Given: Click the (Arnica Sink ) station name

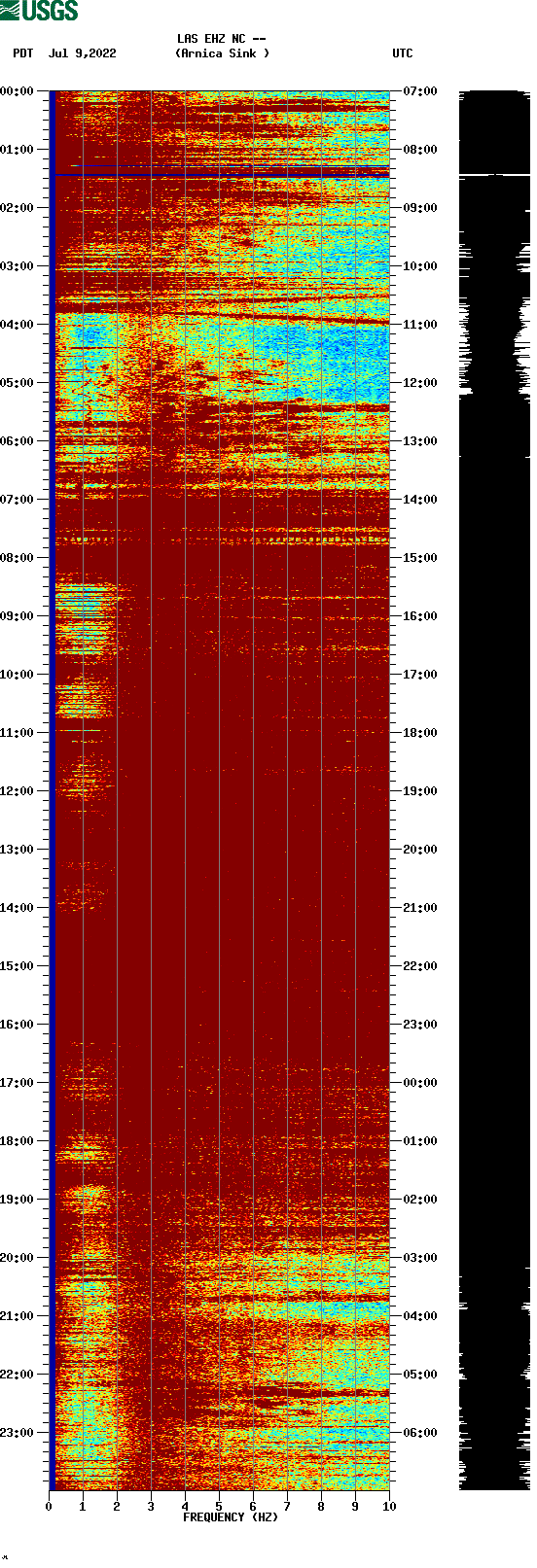Looking at the screenshot, I should [223, 53].
